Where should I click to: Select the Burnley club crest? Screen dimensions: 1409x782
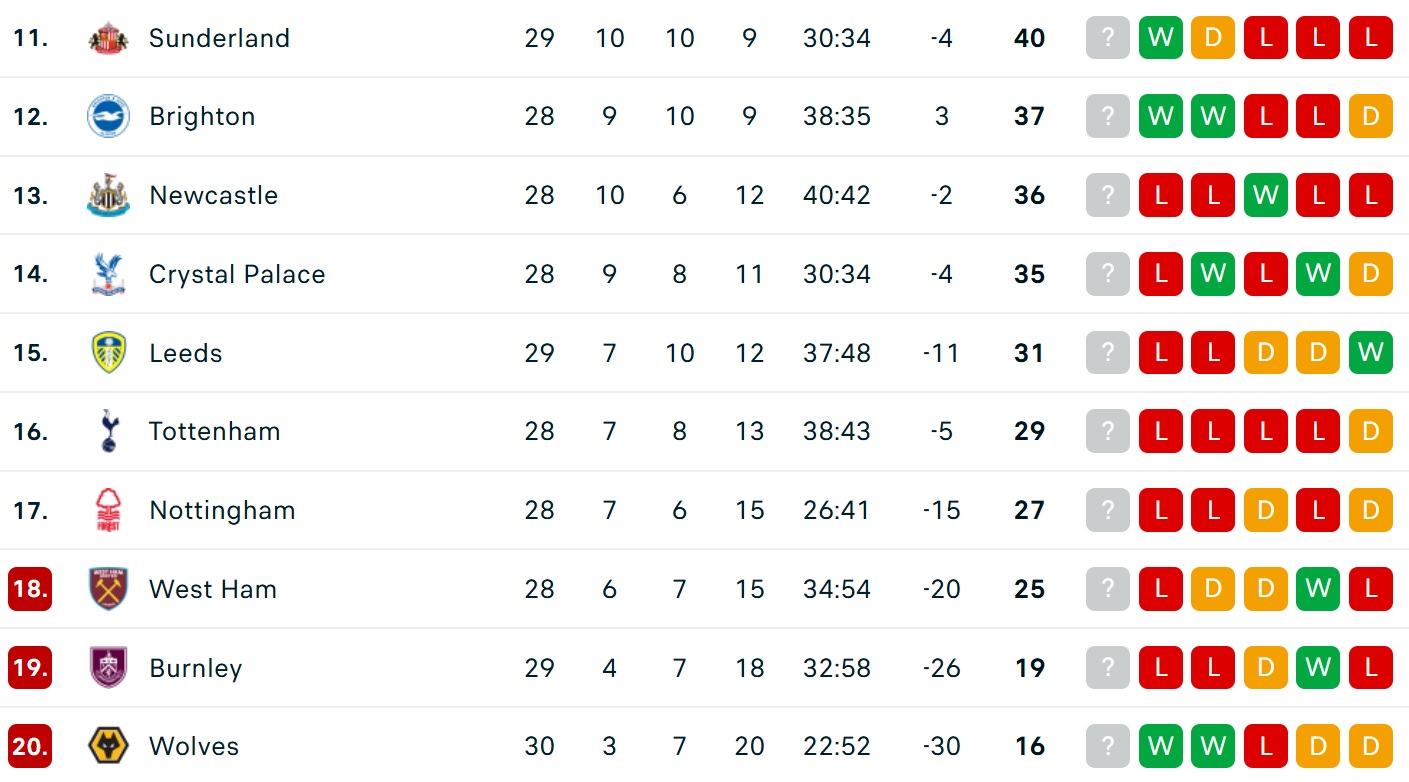tap(108, 668)
